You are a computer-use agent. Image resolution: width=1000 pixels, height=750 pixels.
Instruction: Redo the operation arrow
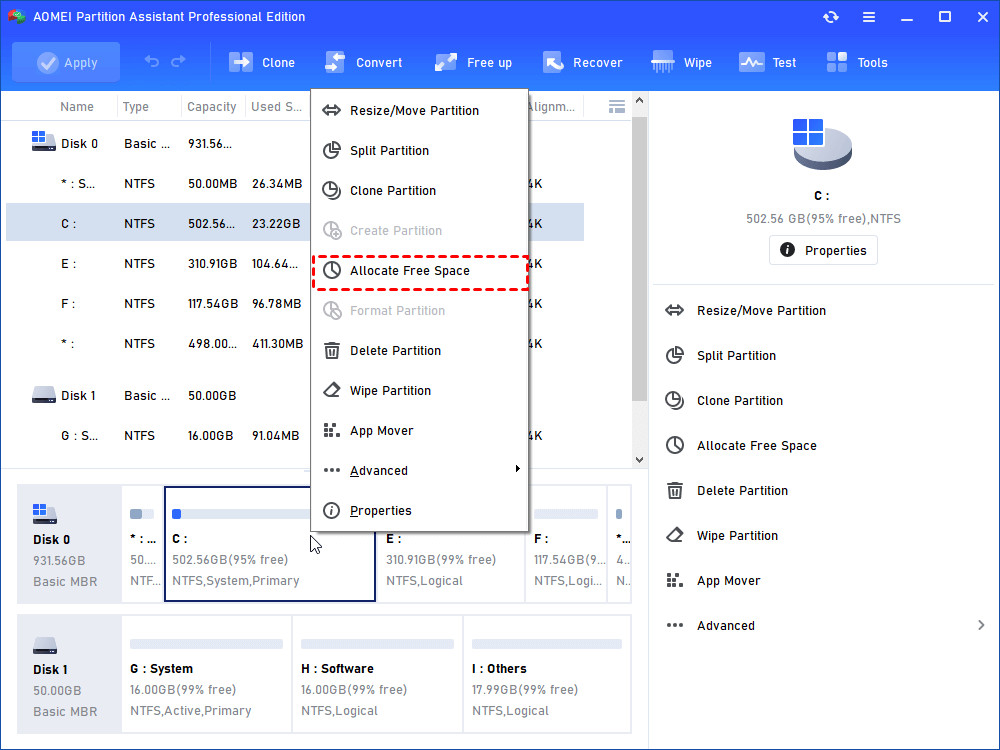pyautogui.click(x=179, y=62)
